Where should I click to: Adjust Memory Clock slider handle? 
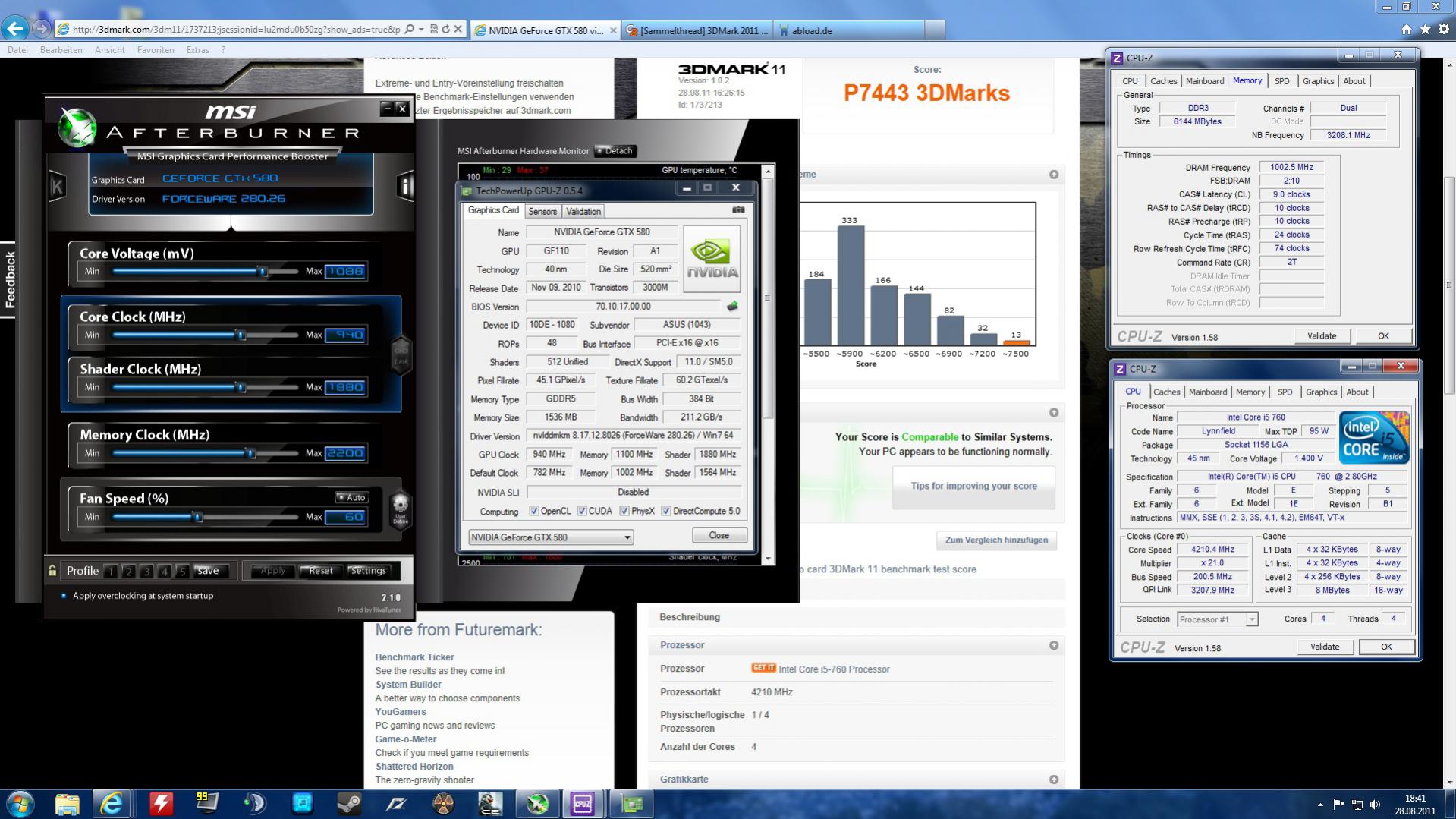click(250, 453)
